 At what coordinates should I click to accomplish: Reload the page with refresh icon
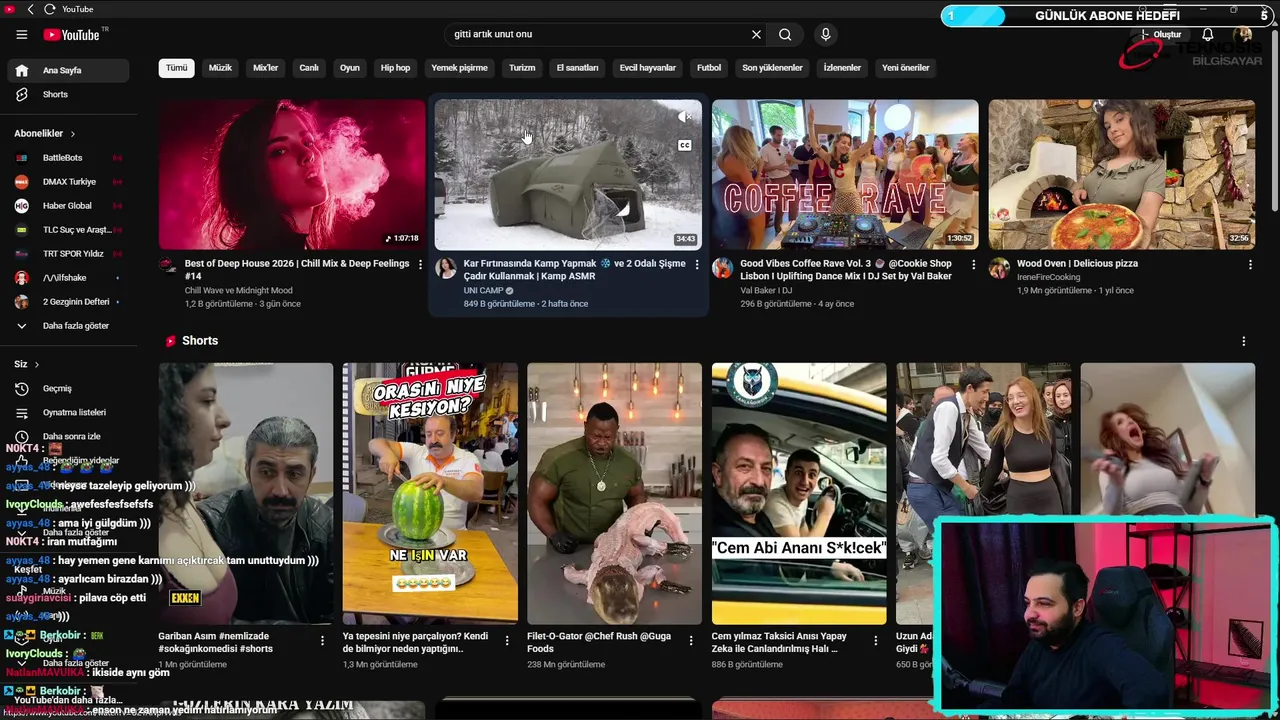[x=49, y=9]
